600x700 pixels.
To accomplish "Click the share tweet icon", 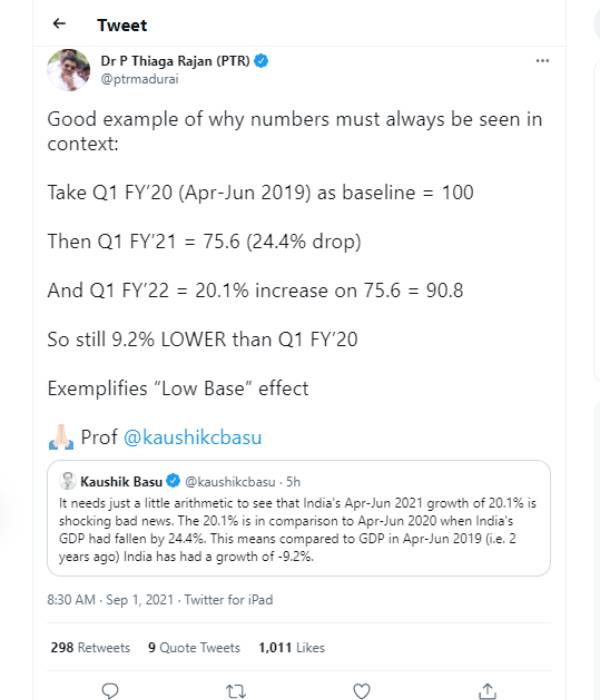I will (x=487, y=689).
